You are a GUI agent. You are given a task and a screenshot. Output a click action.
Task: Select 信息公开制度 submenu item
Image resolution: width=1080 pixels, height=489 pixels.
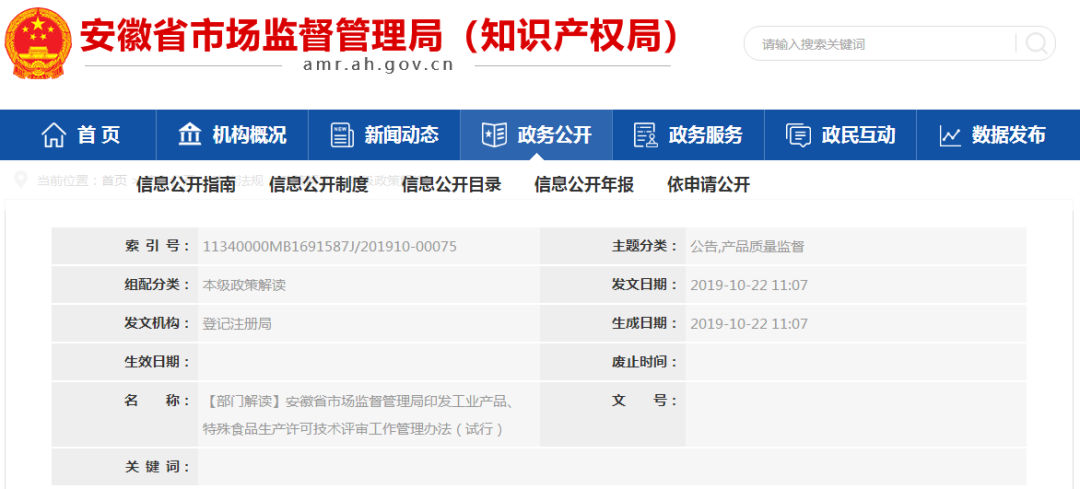[319, 185]
